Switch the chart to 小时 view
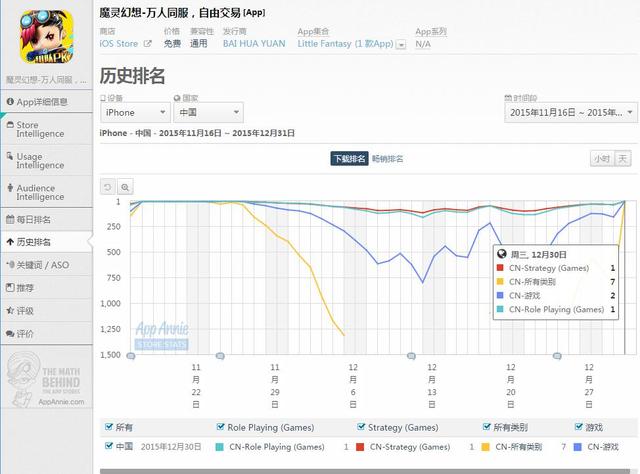The image size is (640, 474). pos(602,158)
